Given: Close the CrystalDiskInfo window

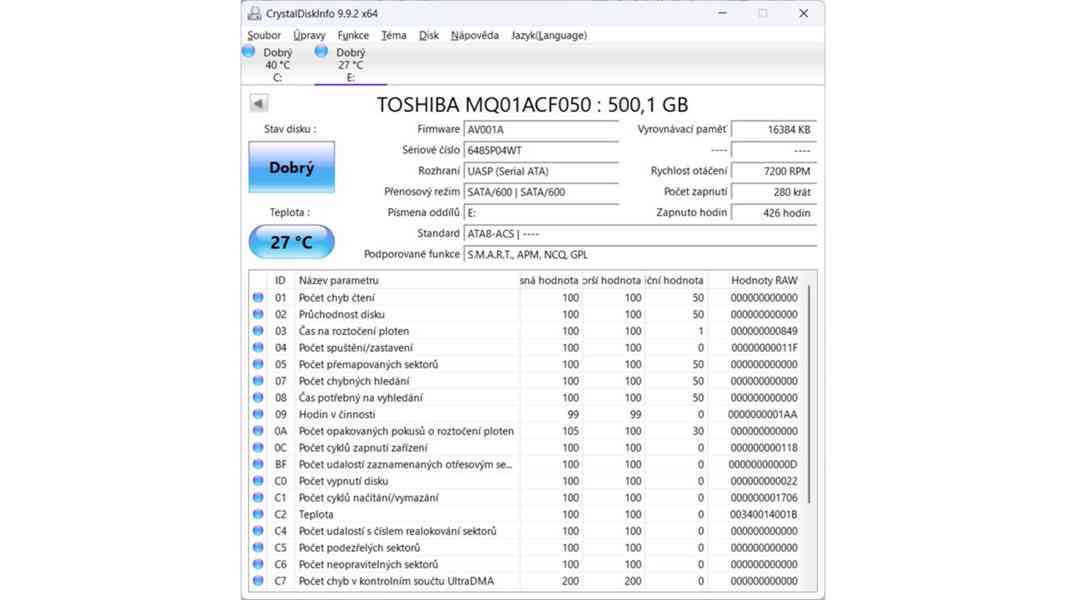Looking at the screenshot, I should [804, 13].
